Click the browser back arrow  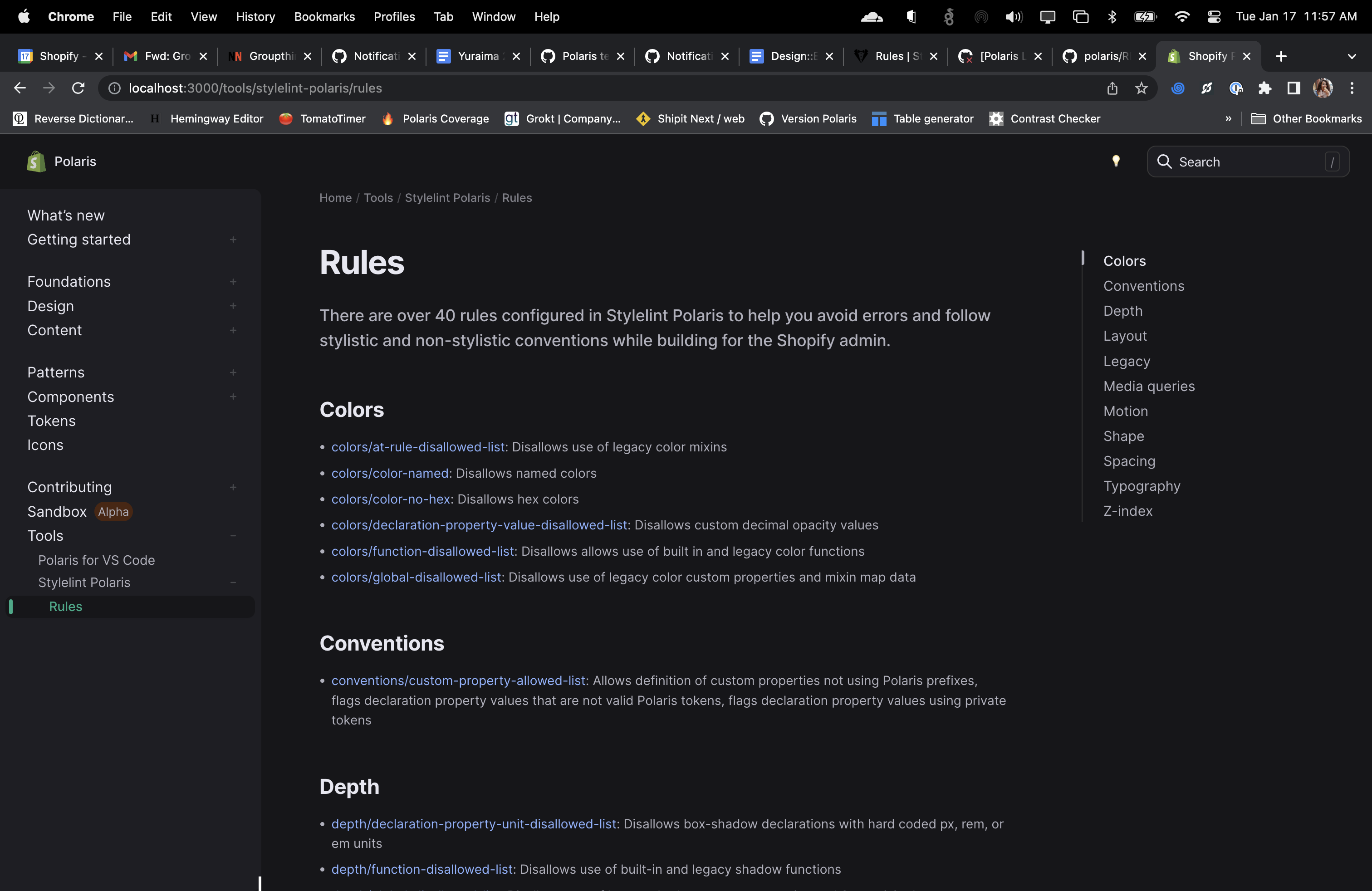pos(20,88)
